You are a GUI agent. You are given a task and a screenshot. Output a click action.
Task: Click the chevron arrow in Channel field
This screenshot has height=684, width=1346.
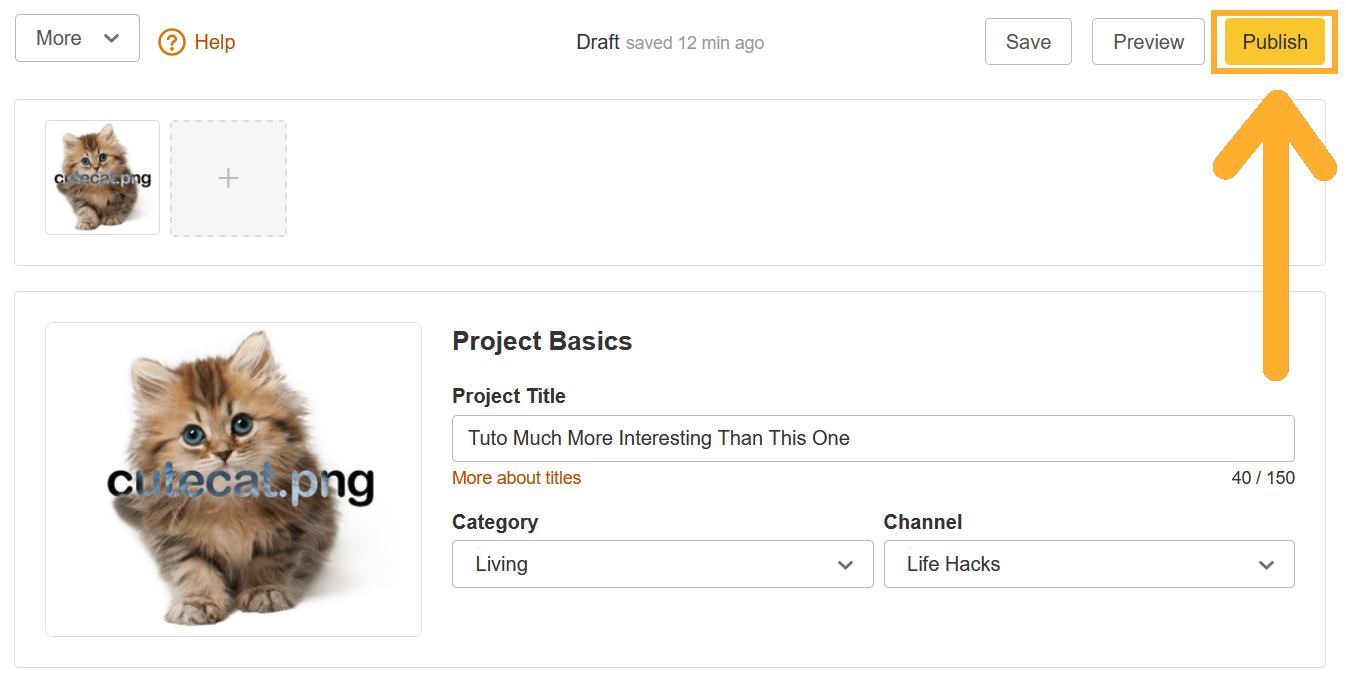(1266, 565)
